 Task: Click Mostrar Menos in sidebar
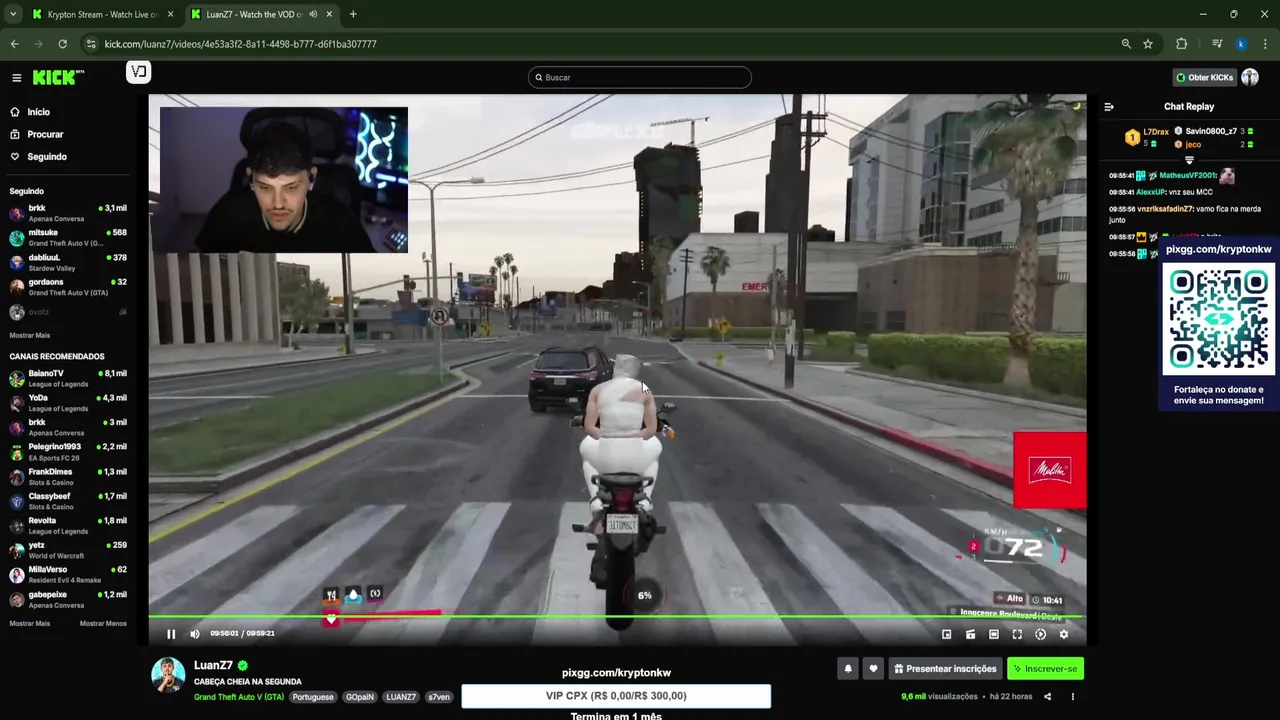103,623
